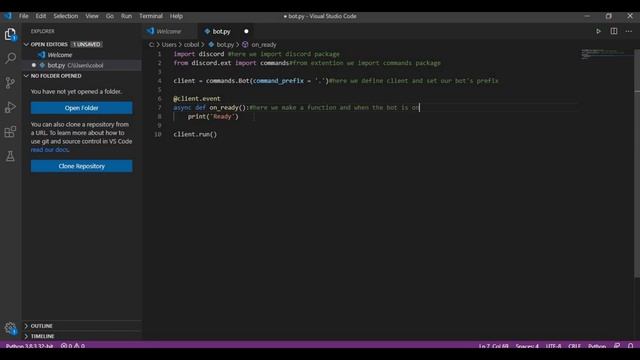Click the VS Code logo in title bar
Screen dimensions: 640x360
click(8, 16)
